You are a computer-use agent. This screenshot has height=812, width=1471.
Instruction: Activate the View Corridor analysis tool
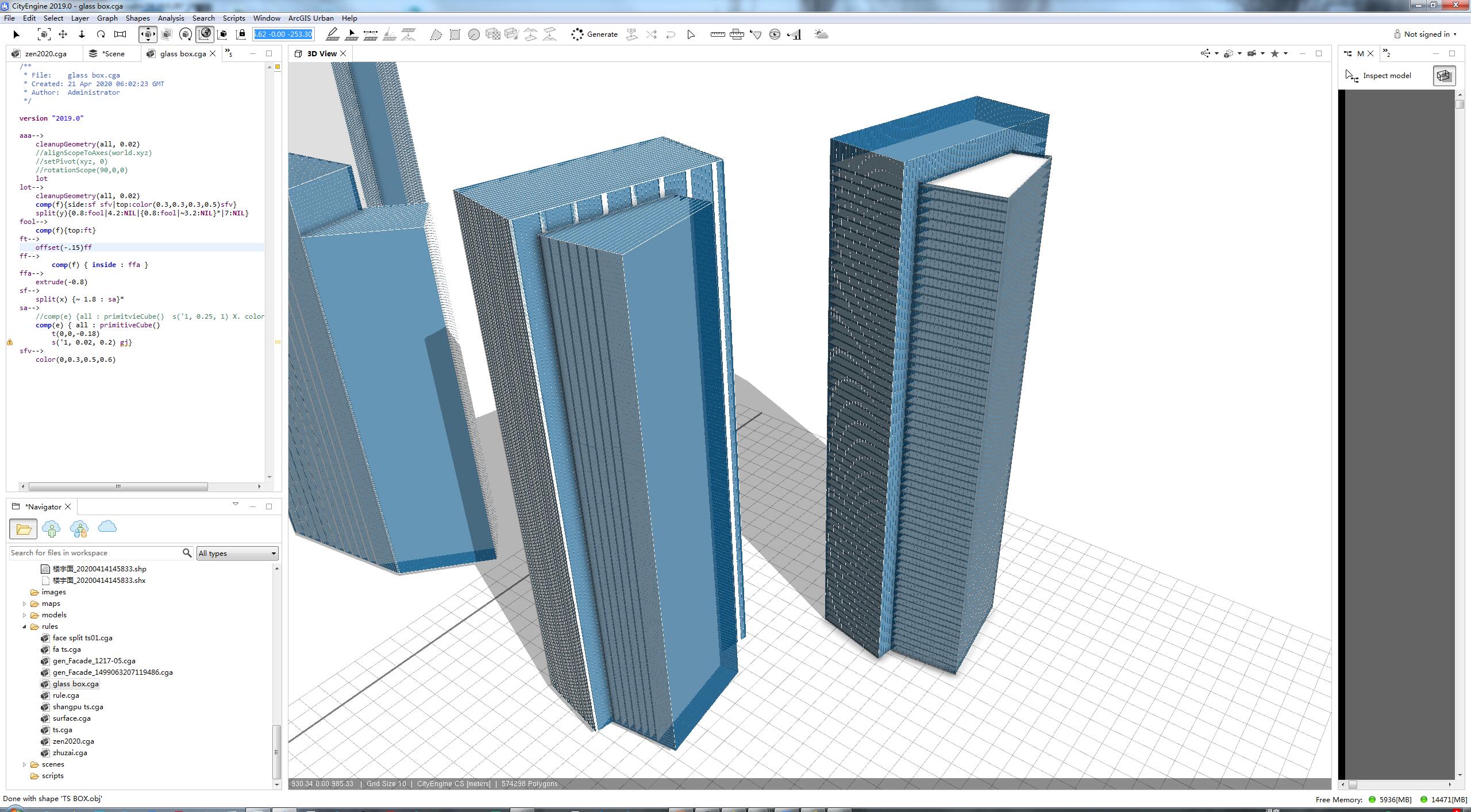coord(794,34)
